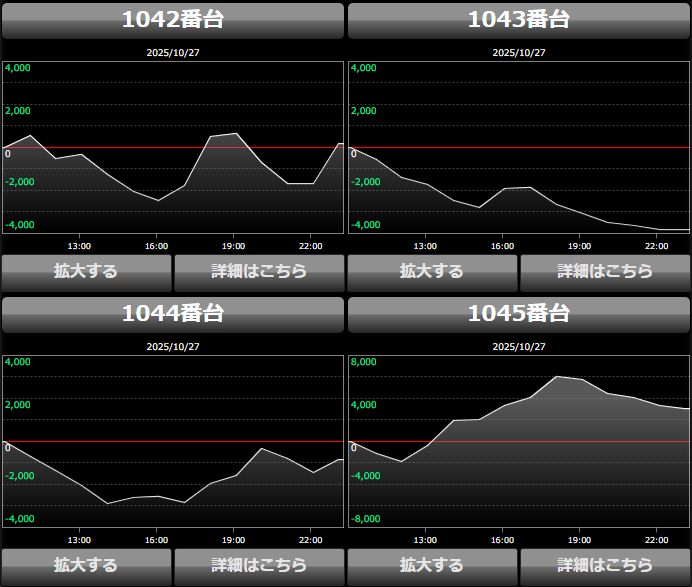Open 詳細はこちら for machine 1043番台
The height and width of the screenshot is (587, 692).
[x=605, y=271]
